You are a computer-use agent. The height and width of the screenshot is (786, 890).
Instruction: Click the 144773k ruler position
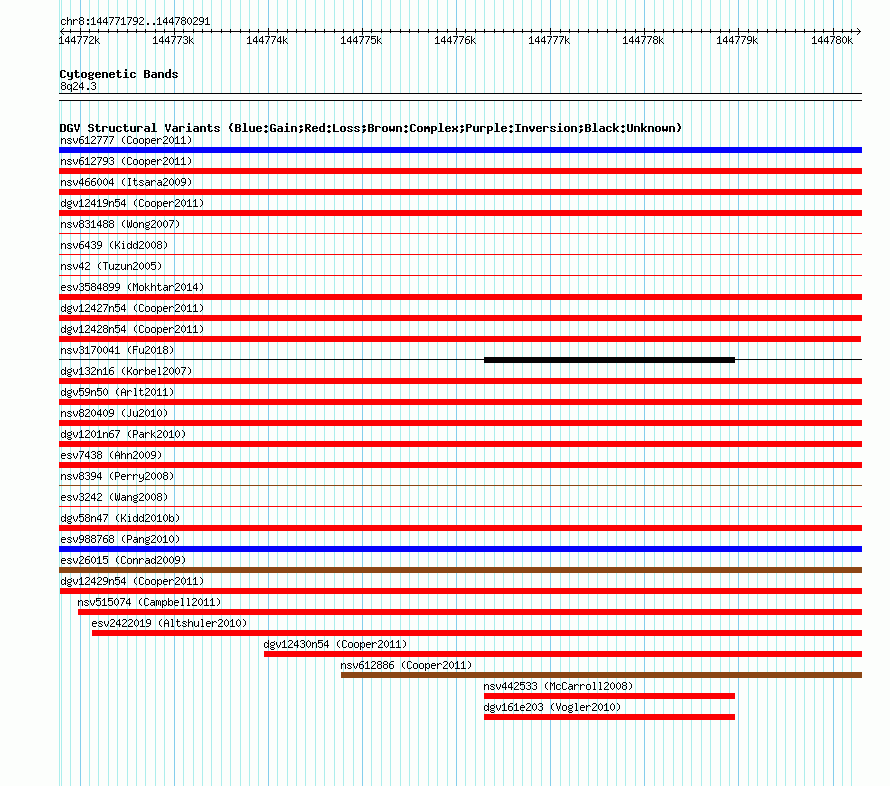pos(173,40)
